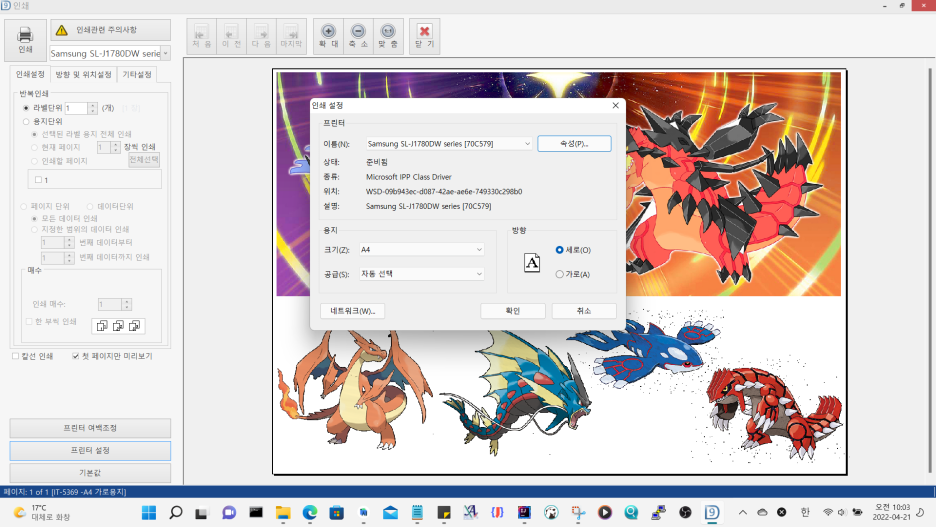
Task: Choose 가로(A) landscape orientation
Action: tap(559, 274)
